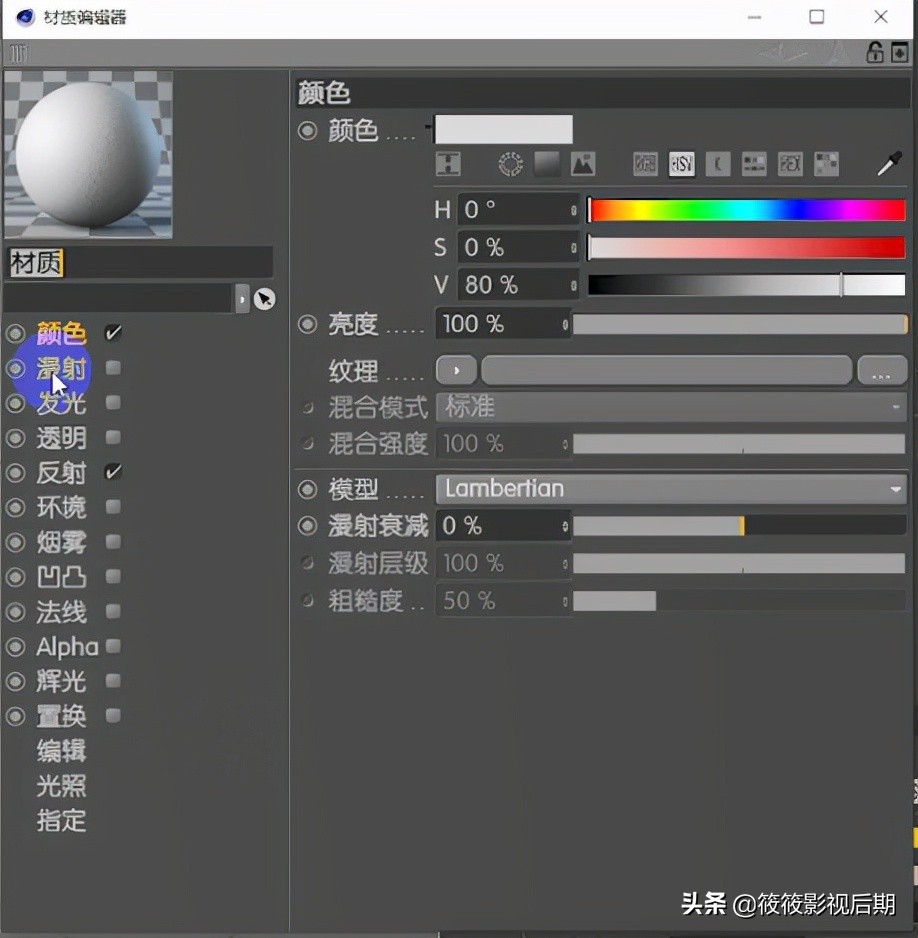Screen dimensions: 918x938
Task: Select the Kelvin temperature color mode
Action: (x=718, y=163)
